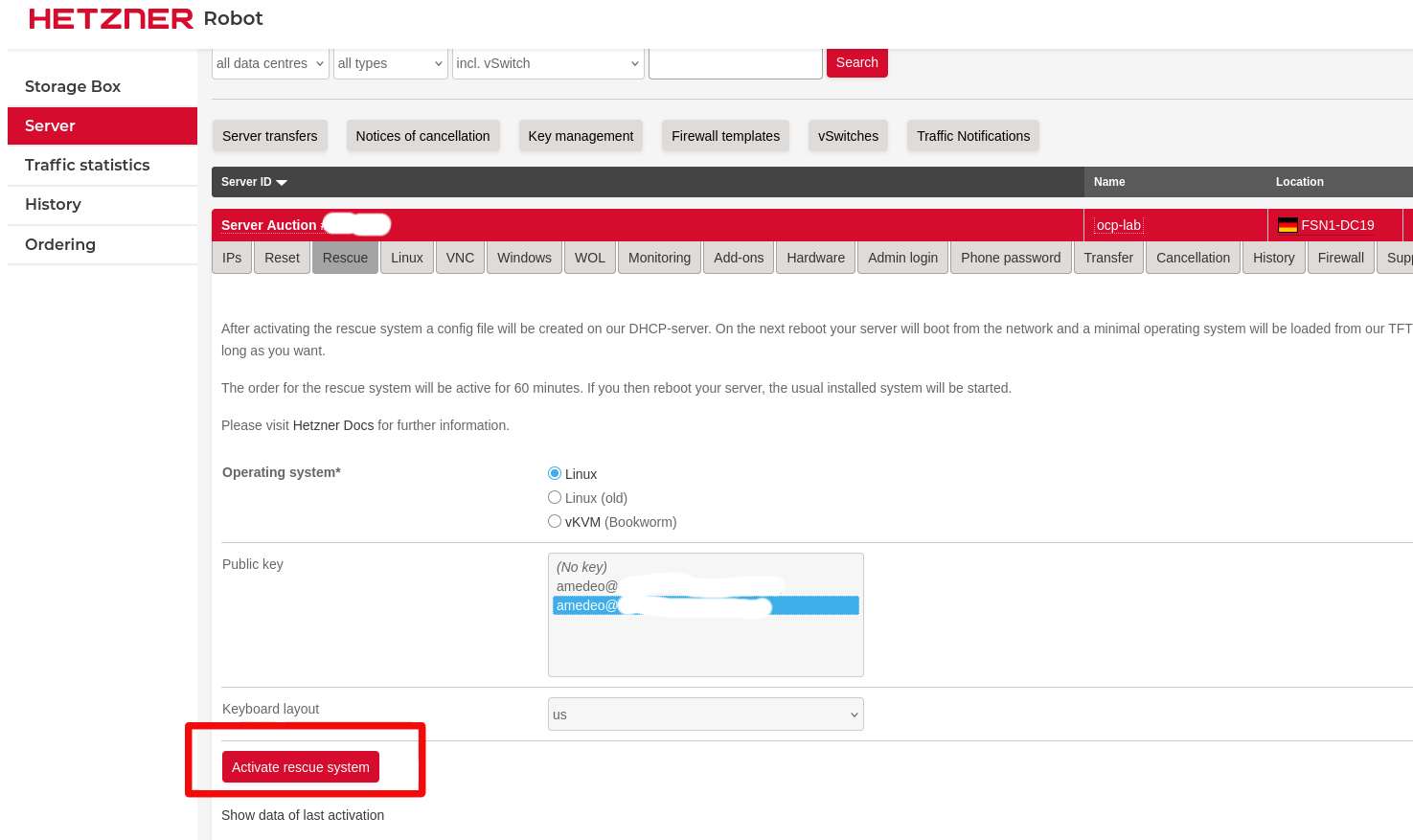Open Server transfers
Image resolution: width=1413 pixels, height=840 pixels.
click(x=270, y=136)
